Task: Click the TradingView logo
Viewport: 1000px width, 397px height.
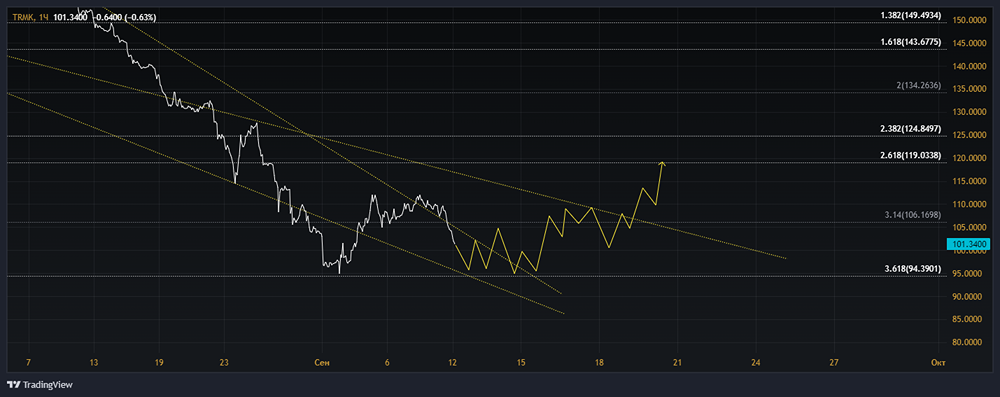Action: pos(40,385)
